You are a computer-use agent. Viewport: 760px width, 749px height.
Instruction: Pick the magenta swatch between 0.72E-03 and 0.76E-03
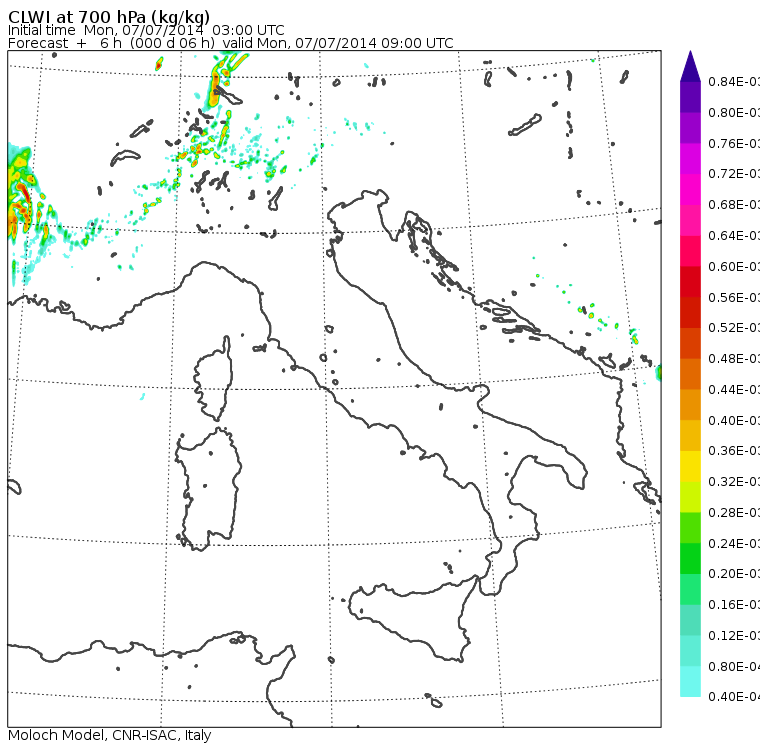[690, 159]
